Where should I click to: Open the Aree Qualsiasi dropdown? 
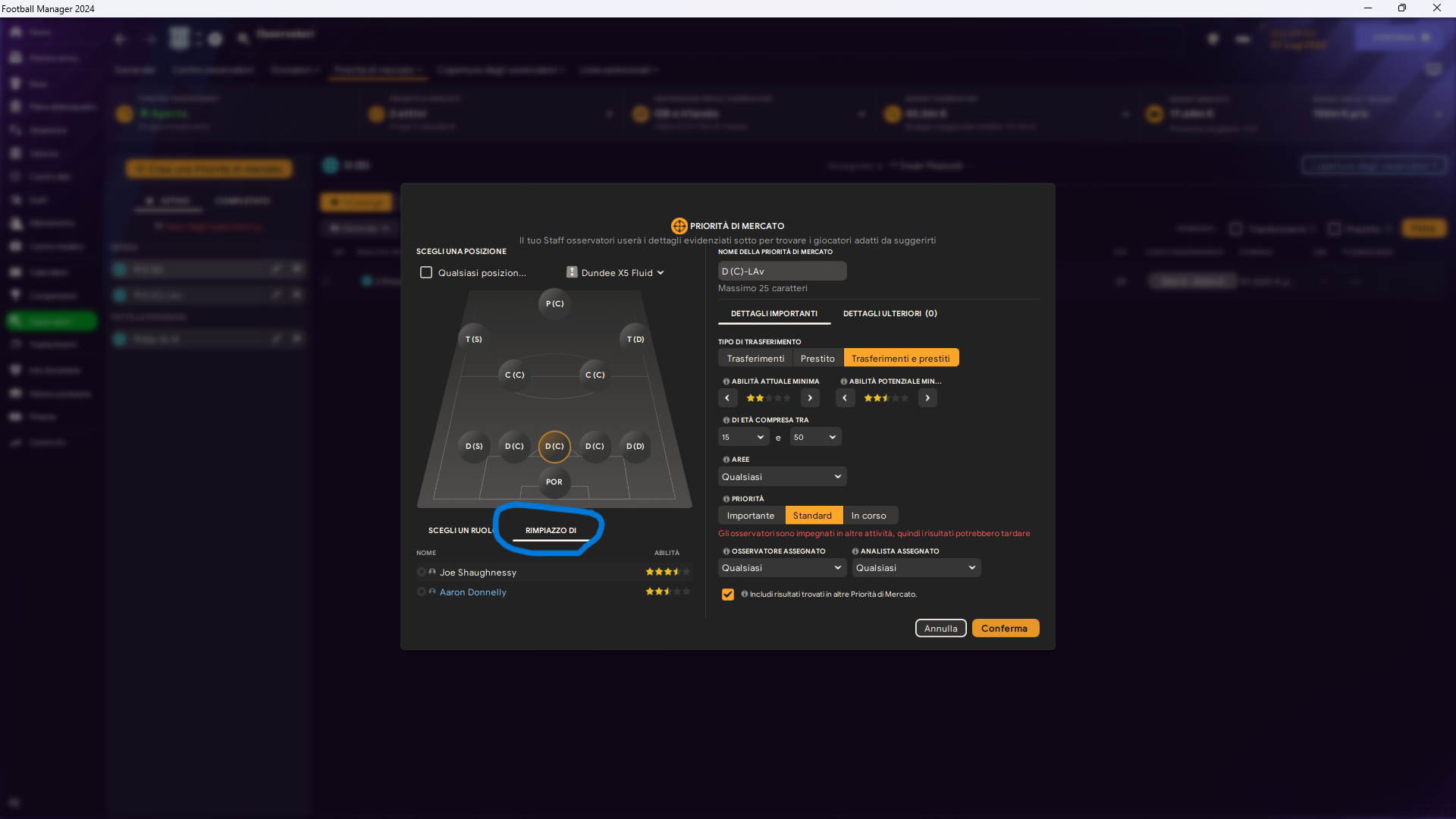[x=781, y=476]
